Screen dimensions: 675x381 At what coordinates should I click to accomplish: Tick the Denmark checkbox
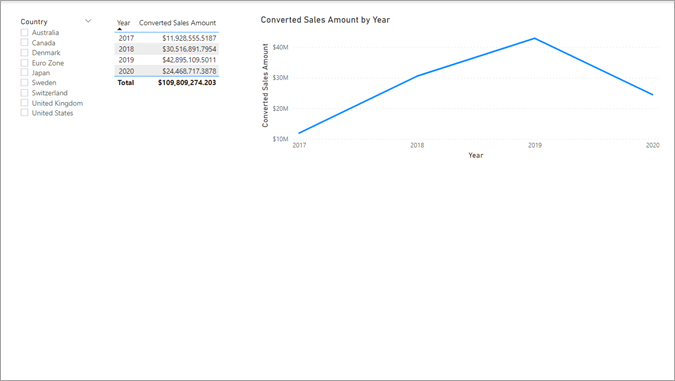coord(25,53)
